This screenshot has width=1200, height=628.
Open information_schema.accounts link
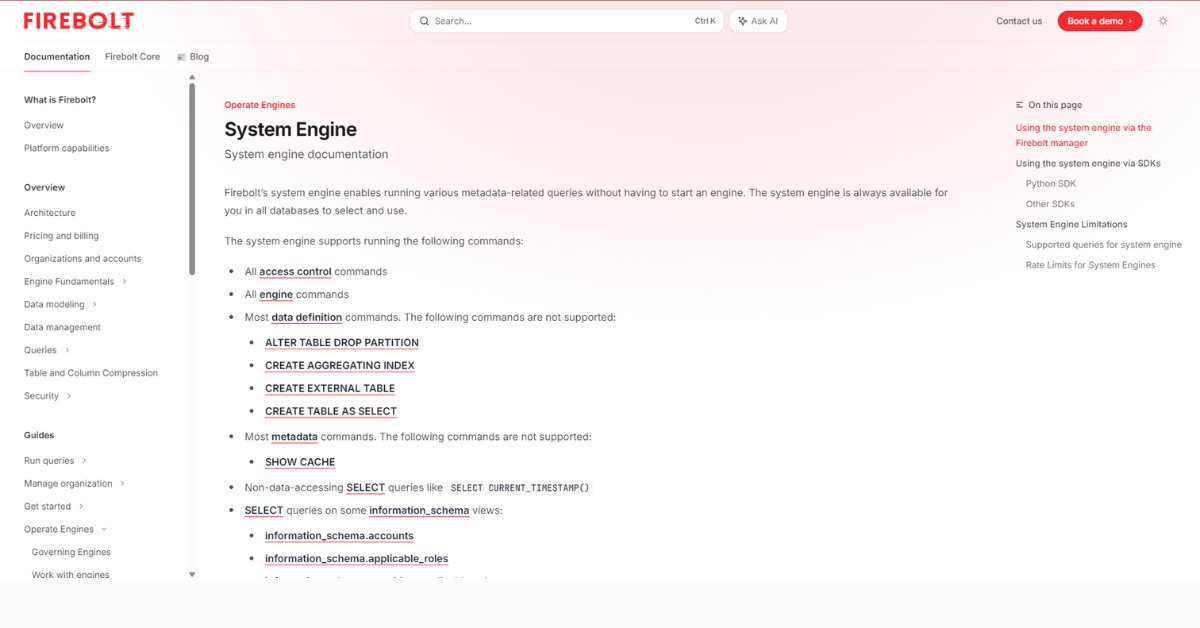click(339, 536)
